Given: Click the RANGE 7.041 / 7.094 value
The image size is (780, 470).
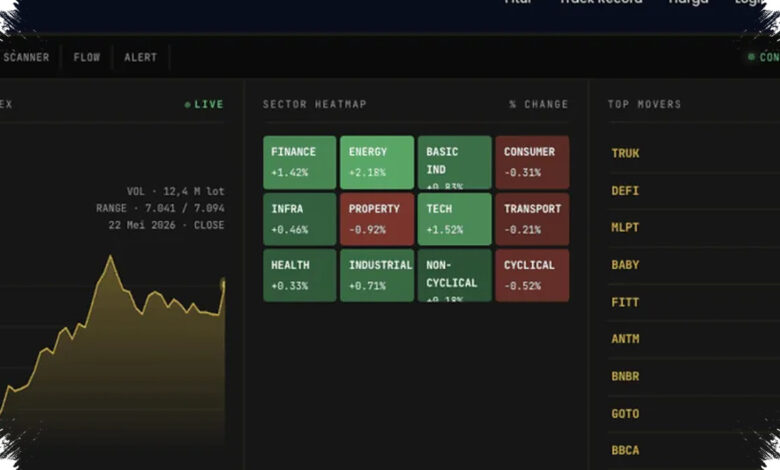Looking at the screenshot, I should point(160,208).
